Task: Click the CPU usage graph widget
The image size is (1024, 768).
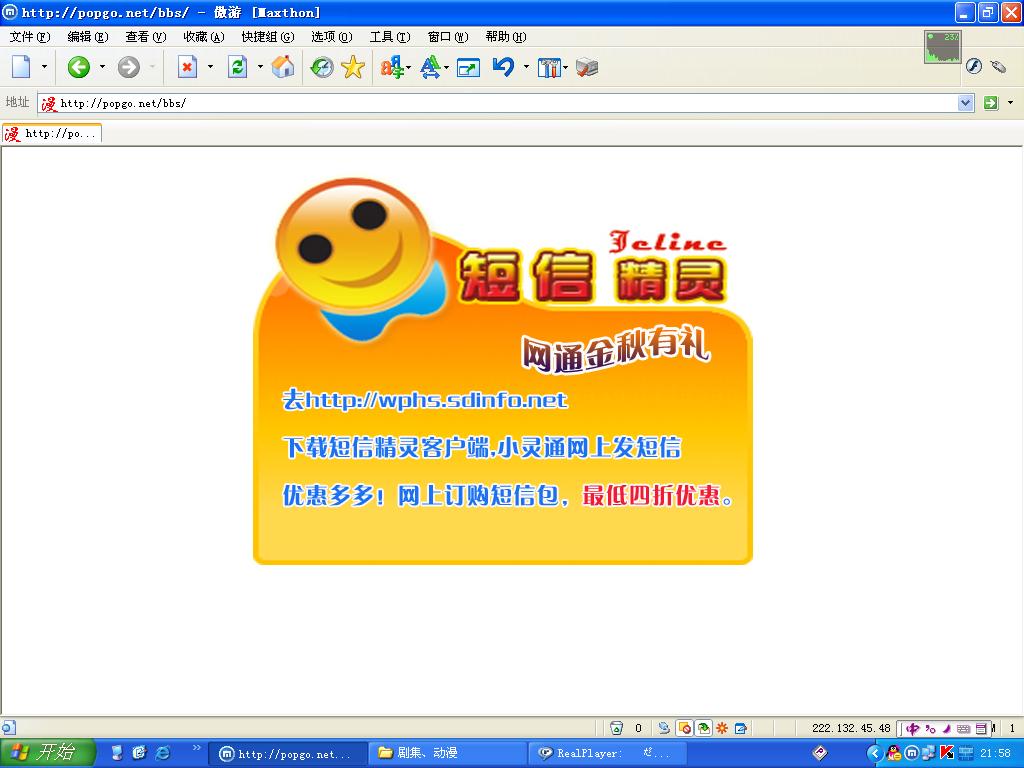Action: pyautogui.click(x=942, y=47)
